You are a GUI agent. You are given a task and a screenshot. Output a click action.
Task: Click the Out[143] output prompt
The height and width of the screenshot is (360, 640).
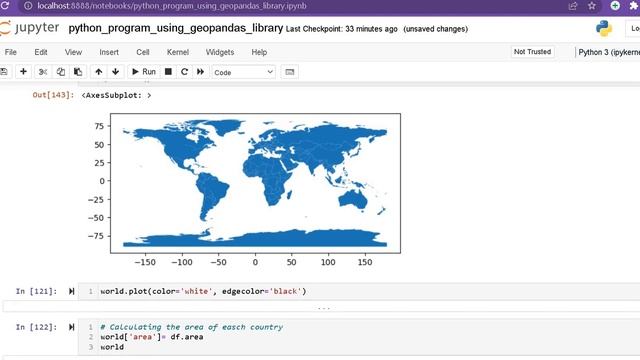tap(53, 95)
